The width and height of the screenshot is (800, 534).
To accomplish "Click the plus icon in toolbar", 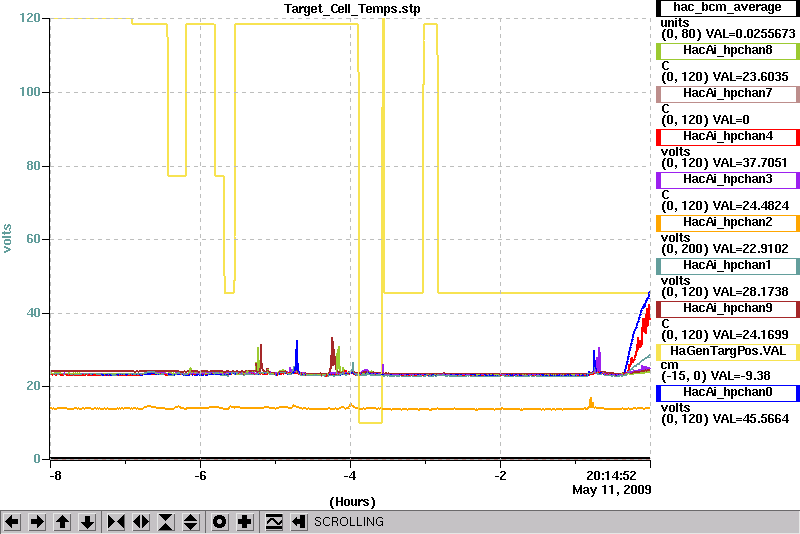I will (245, 522).
